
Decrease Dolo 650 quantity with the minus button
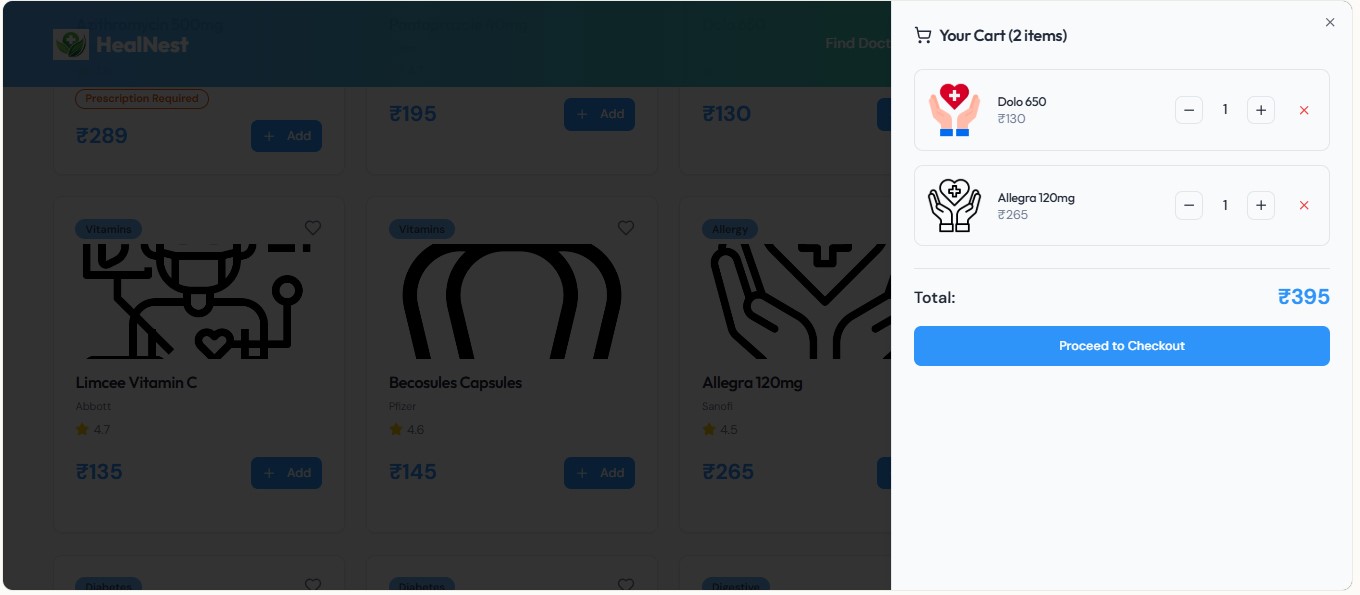click(x=1189, y=110)
